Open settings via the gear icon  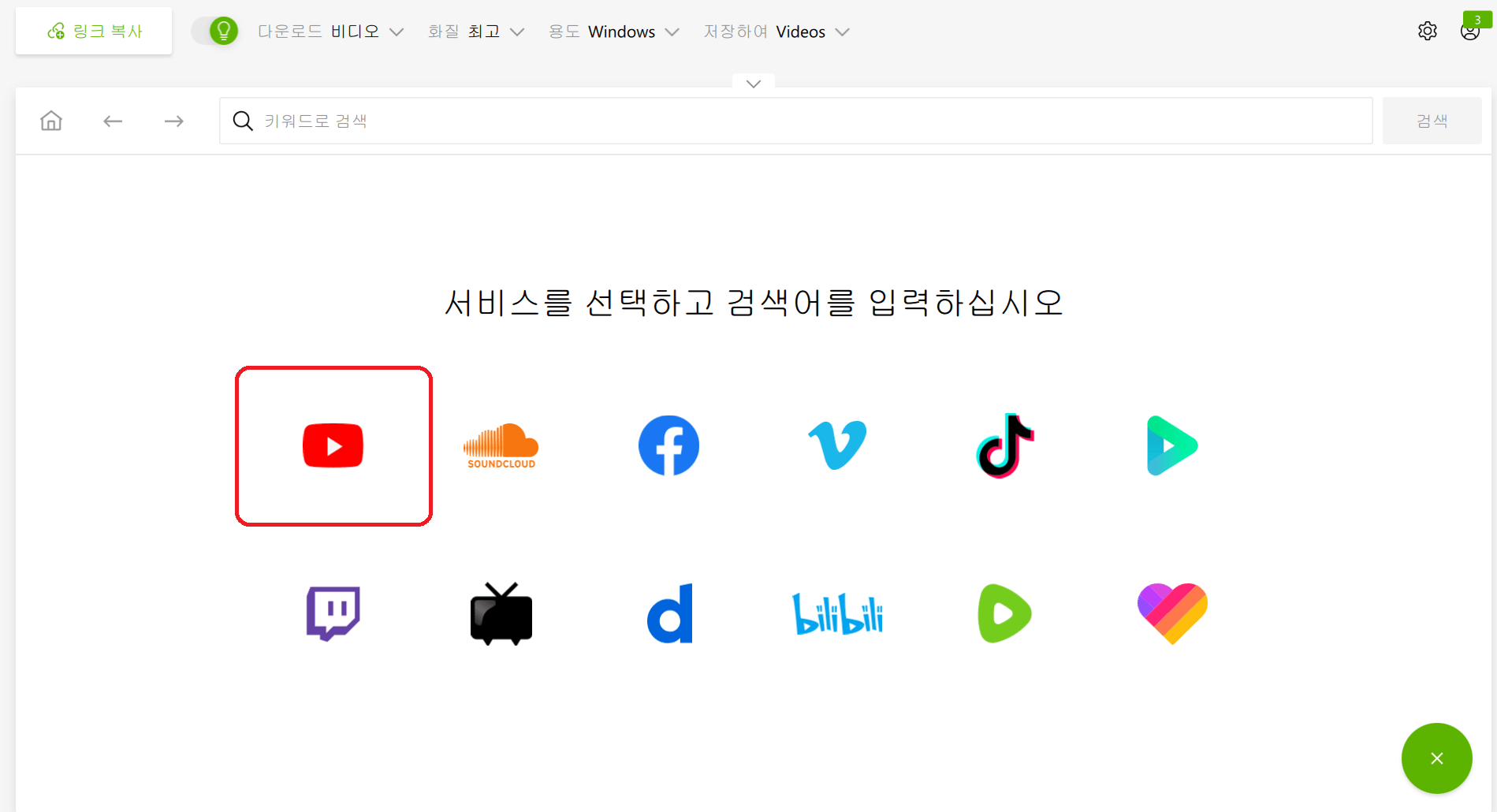[x=1428, y=31]
